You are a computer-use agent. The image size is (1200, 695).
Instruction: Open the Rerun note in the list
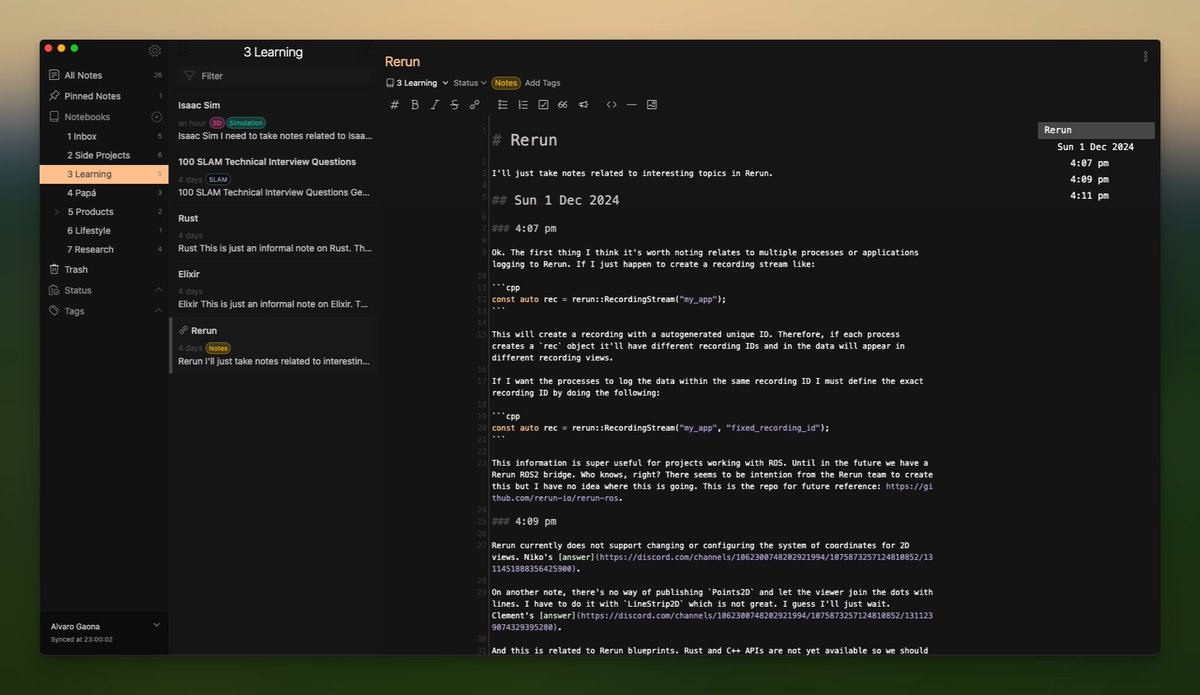point(274,346)
